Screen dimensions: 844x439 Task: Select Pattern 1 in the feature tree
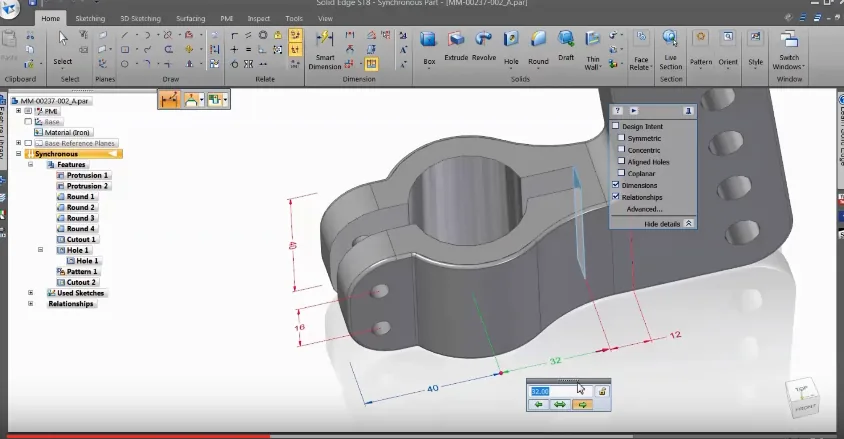coord(77,272)
